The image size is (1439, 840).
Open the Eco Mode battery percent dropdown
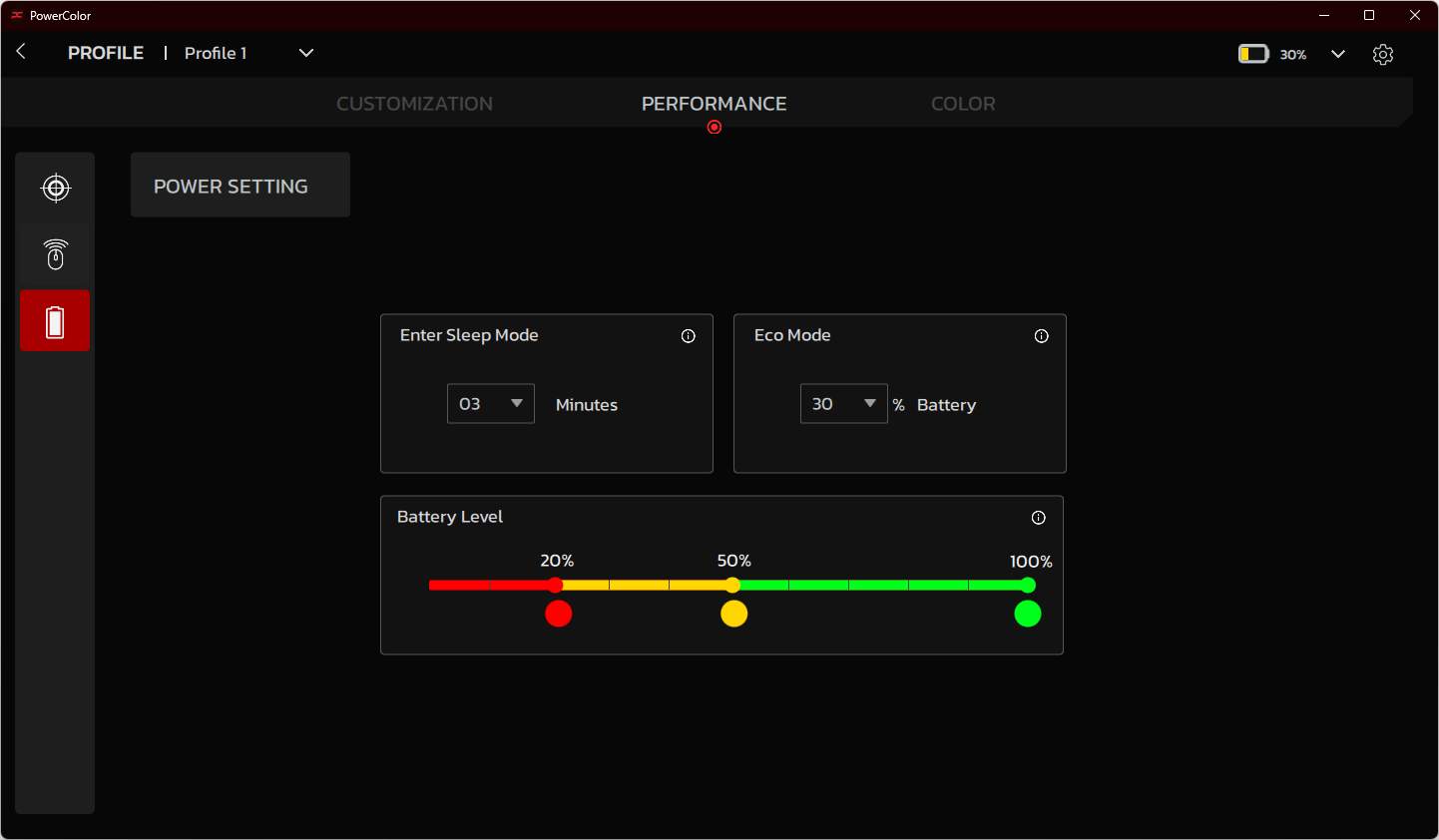[843, 404]
